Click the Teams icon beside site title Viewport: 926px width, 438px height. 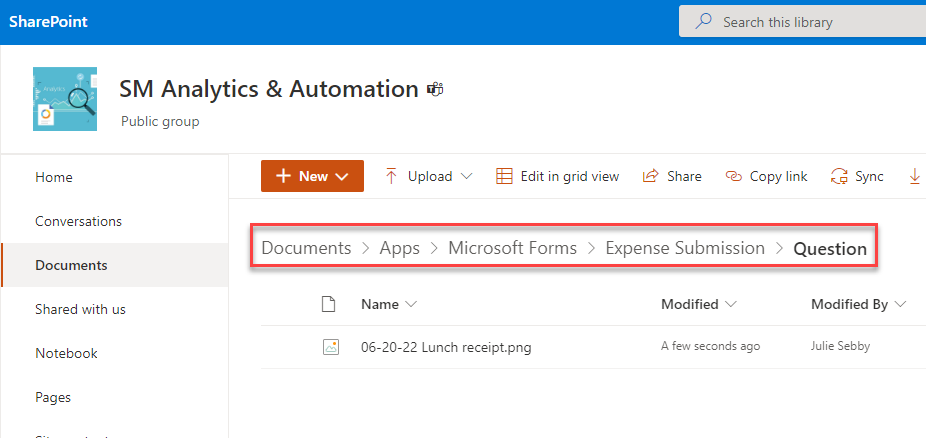(x=435, y=90)
